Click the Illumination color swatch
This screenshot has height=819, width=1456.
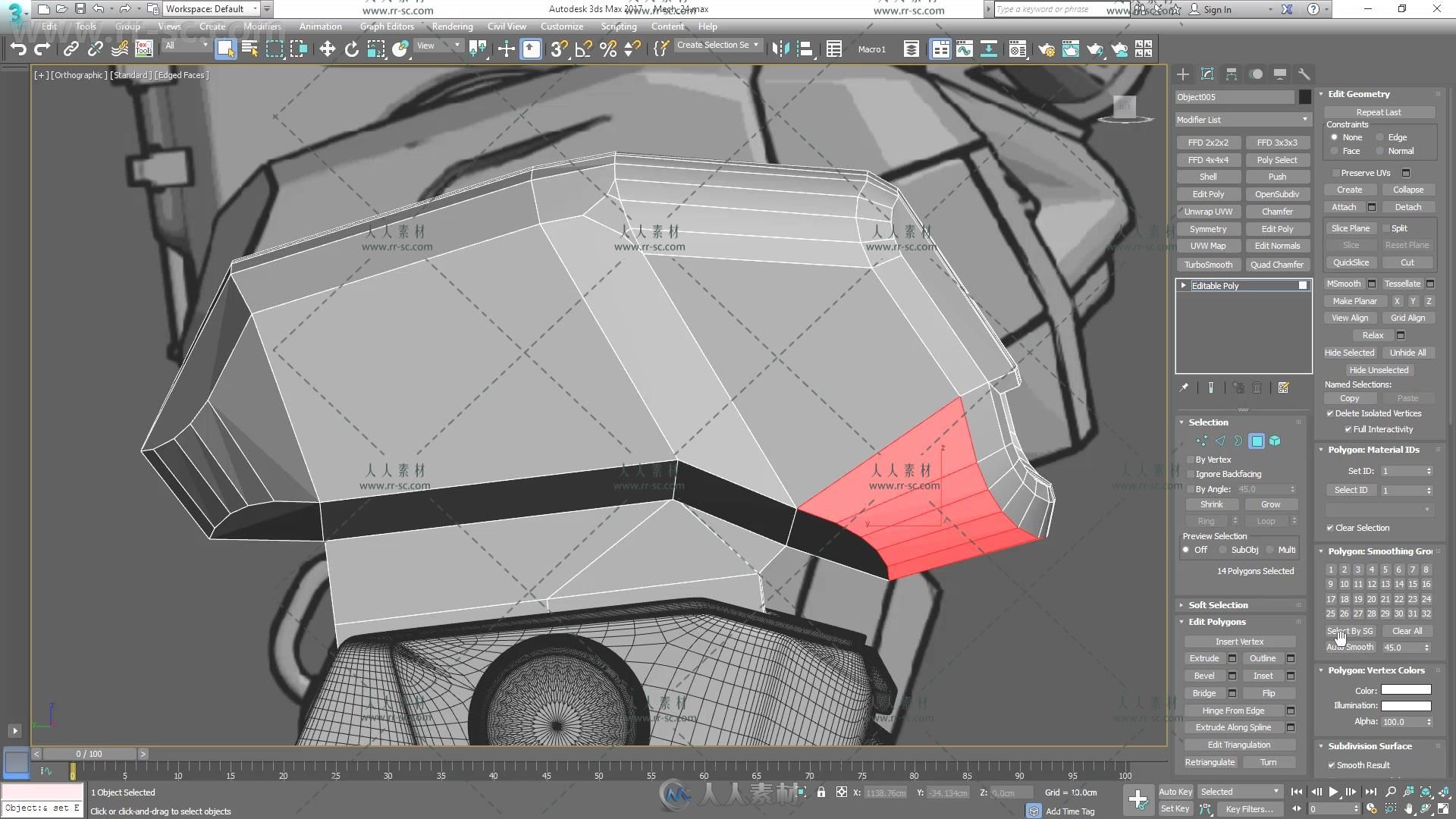click(x=1405, y=706)
